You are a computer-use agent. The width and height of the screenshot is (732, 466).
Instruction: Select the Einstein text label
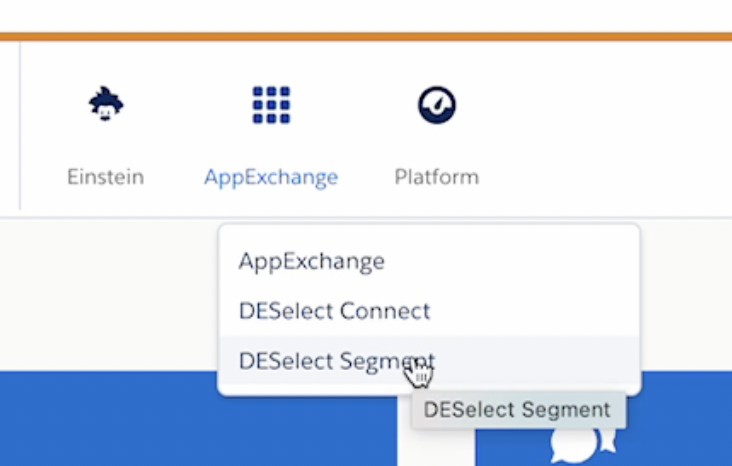tap(106, 177)
